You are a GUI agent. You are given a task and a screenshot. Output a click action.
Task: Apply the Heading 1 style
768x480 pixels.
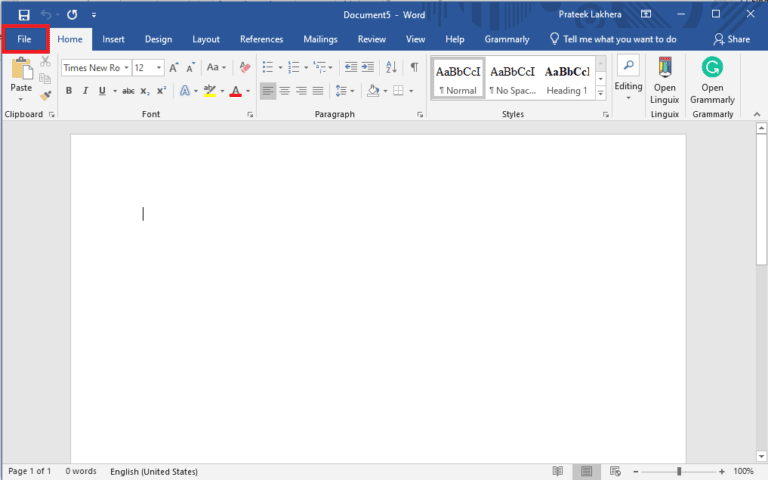pyautogui.click(x=567, y=78)
